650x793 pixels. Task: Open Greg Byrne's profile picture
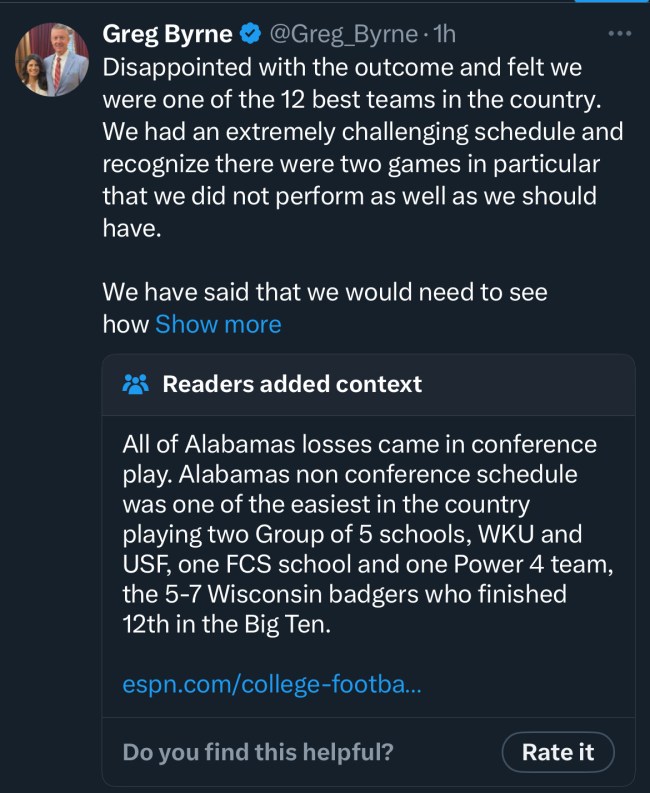pyautogui.click(x=52, y=61)
